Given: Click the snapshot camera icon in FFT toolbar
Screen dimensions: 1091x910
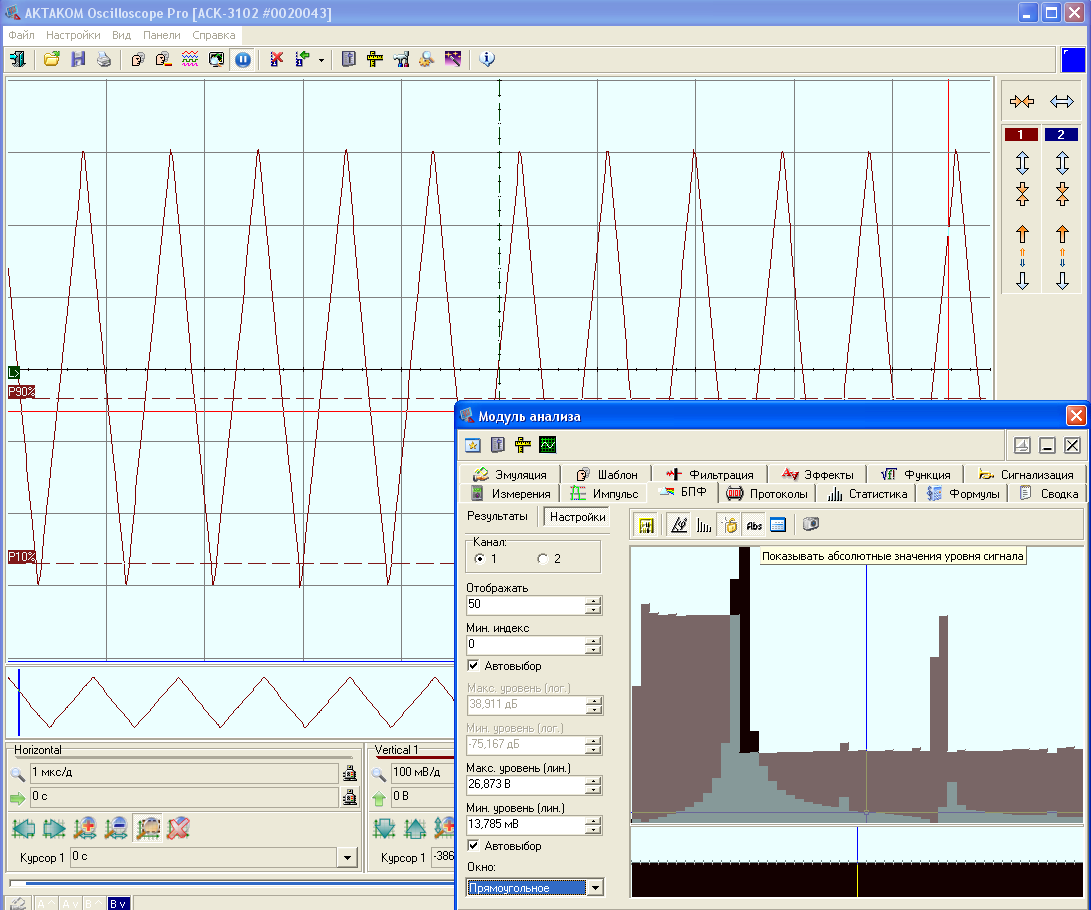Looking at the screenshot, I should click(811, 525).
